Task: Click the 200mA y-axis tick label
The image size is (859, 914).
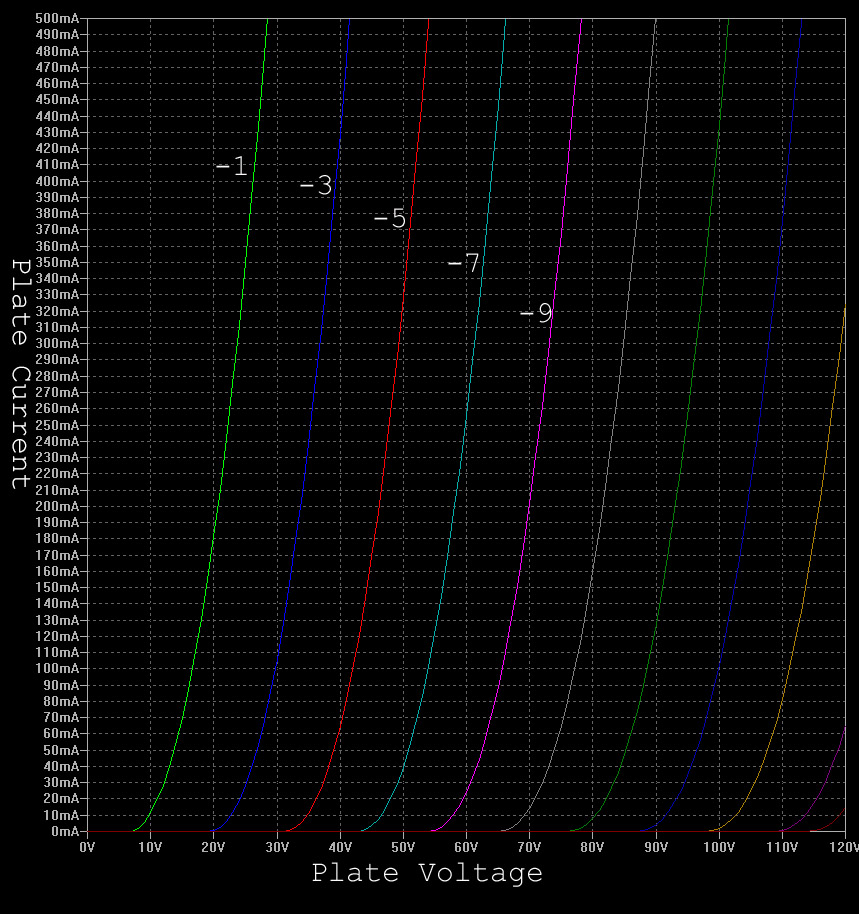Action: pyautogui.click(x=57, y=506)
